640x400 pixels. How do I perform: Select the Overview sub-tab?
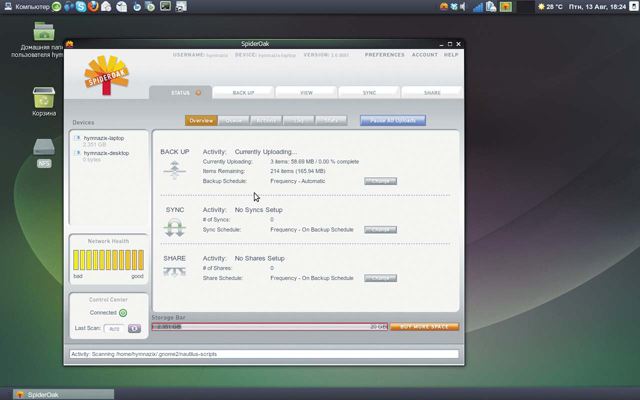(x=201, y=120)
